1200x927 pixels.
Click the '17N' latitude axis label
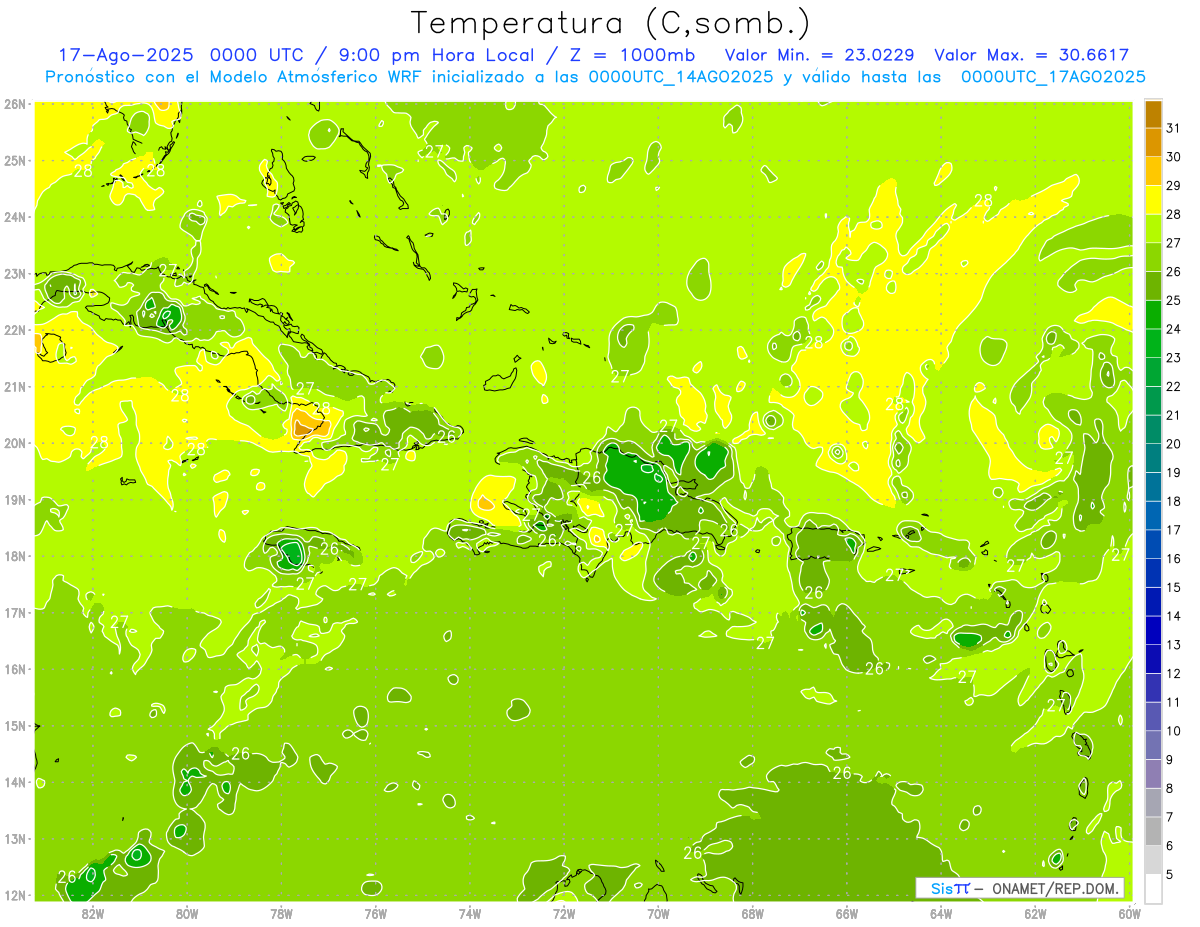point(15,613)
